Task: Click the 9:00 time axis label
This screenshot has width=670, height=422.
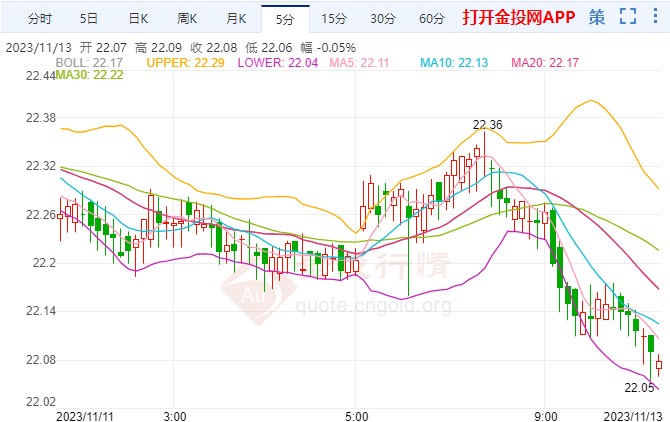Action: (546, 416)
